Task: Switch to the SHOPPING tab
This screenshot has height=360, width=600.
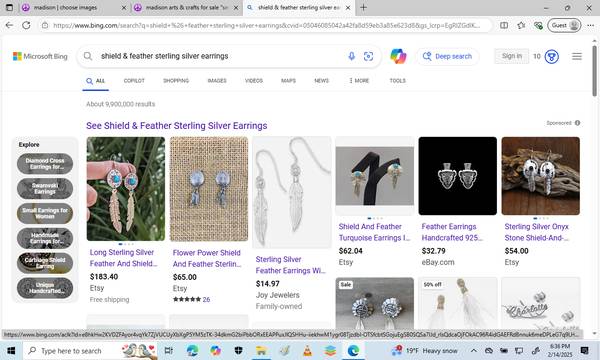Action: click(176, 81)
